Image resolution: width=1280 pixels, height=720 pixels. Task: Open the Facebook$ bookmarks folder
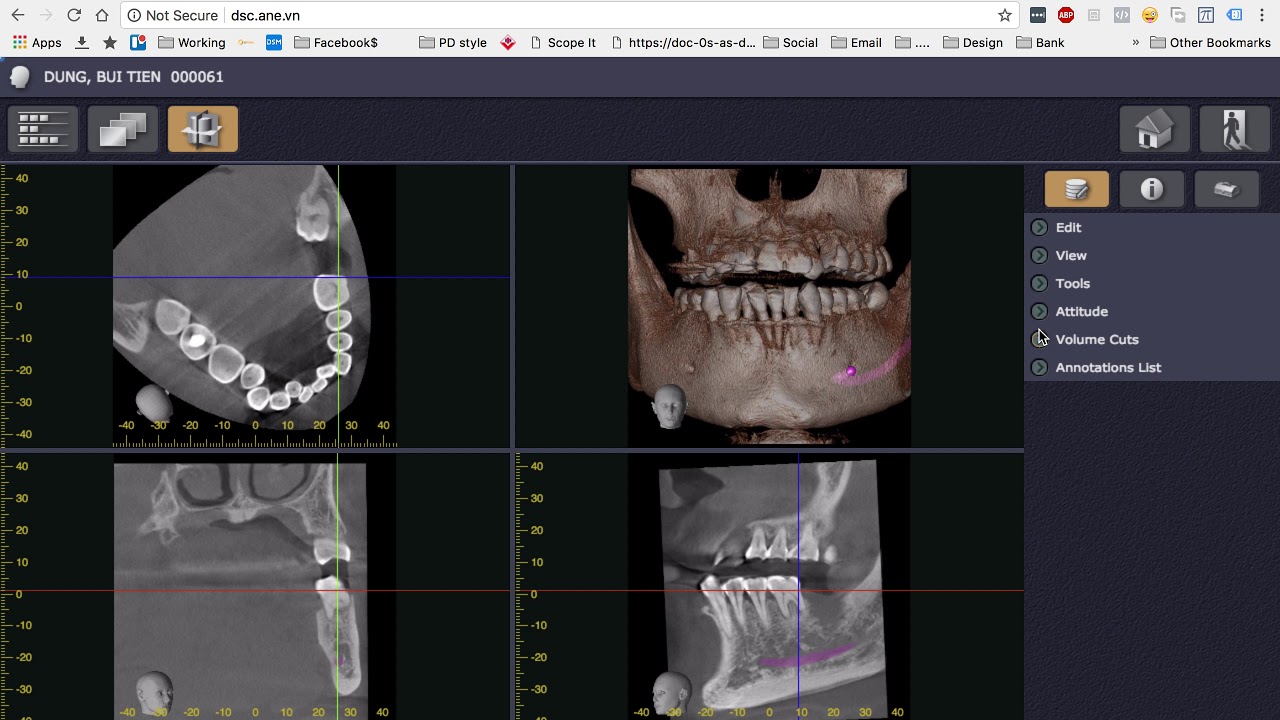[x=336, y=43]
